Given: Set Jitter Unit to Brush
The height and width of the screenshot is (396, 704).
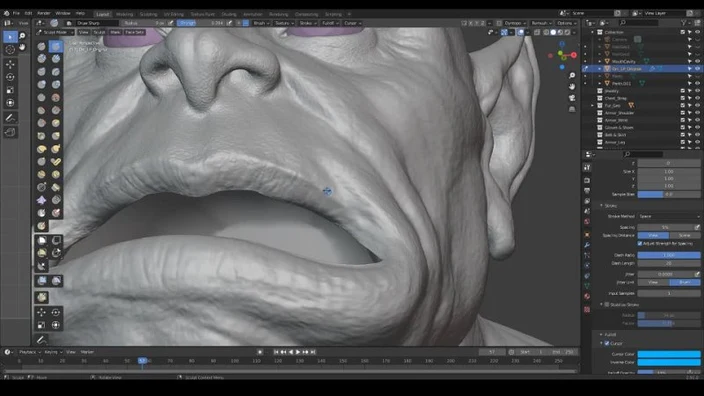Looking at the screenshot, I should tap(685, 282).
